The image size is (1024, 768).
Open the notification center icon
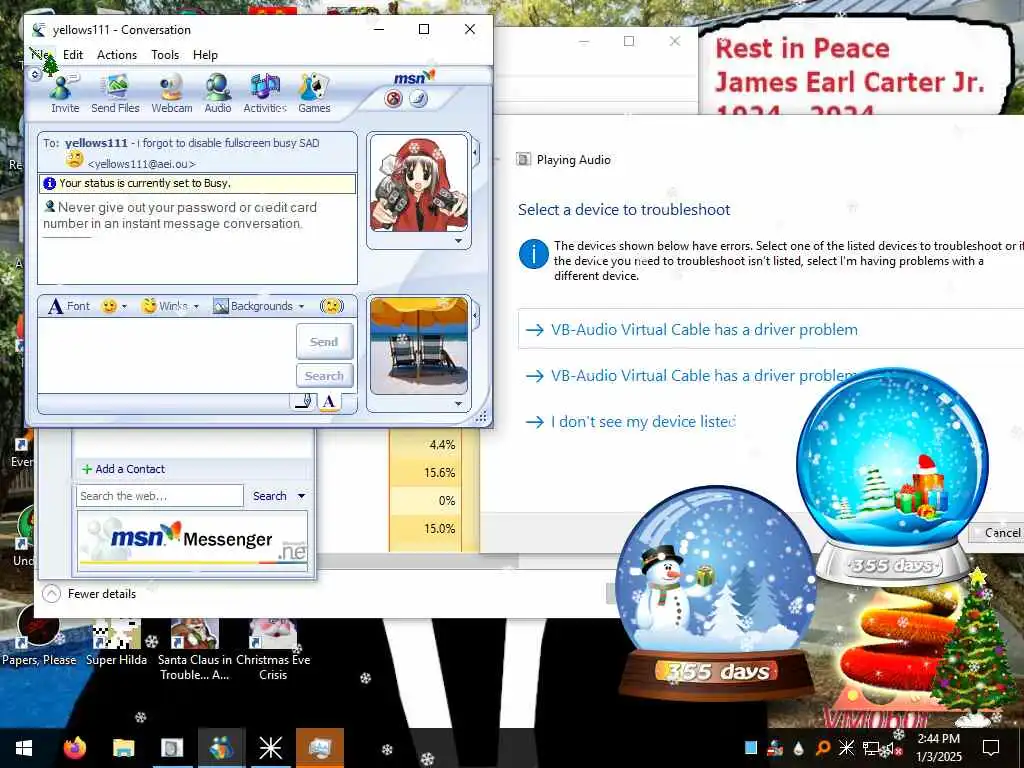pos(991,748)
